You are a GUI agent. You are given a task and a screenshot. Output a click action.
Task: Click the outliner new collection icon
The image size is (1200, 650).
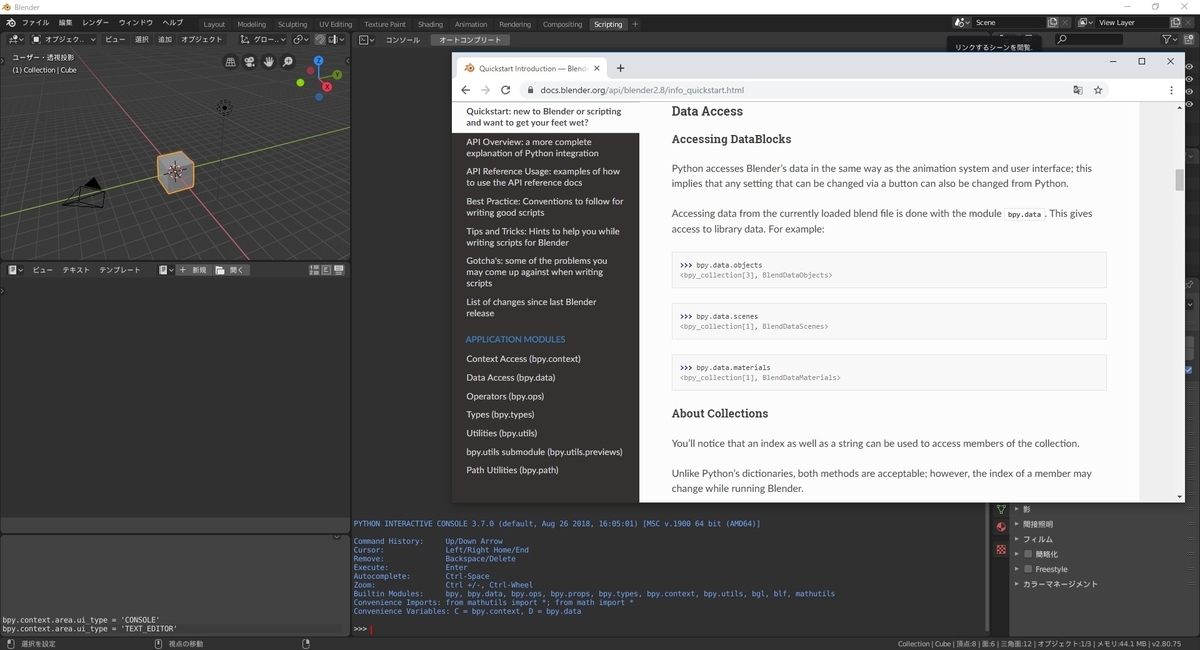tap(1190, 39)
